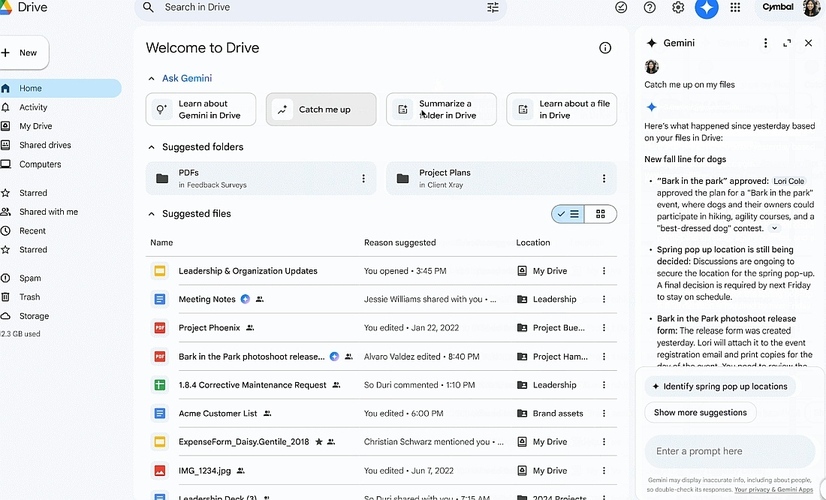Click the Enter a prompt here field
The height and width of the screenshot is (500, 826).
click(730, 452)
